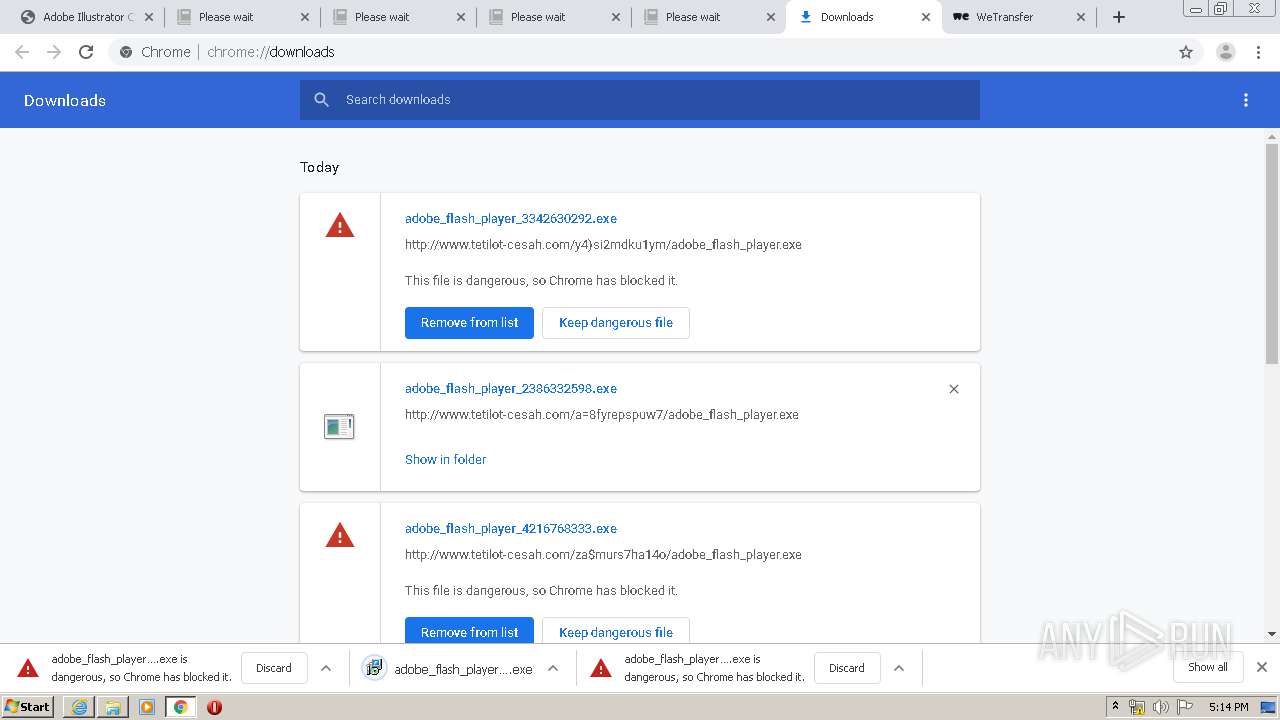Bookmark this page with the star icon

[x=1186, y=52]
